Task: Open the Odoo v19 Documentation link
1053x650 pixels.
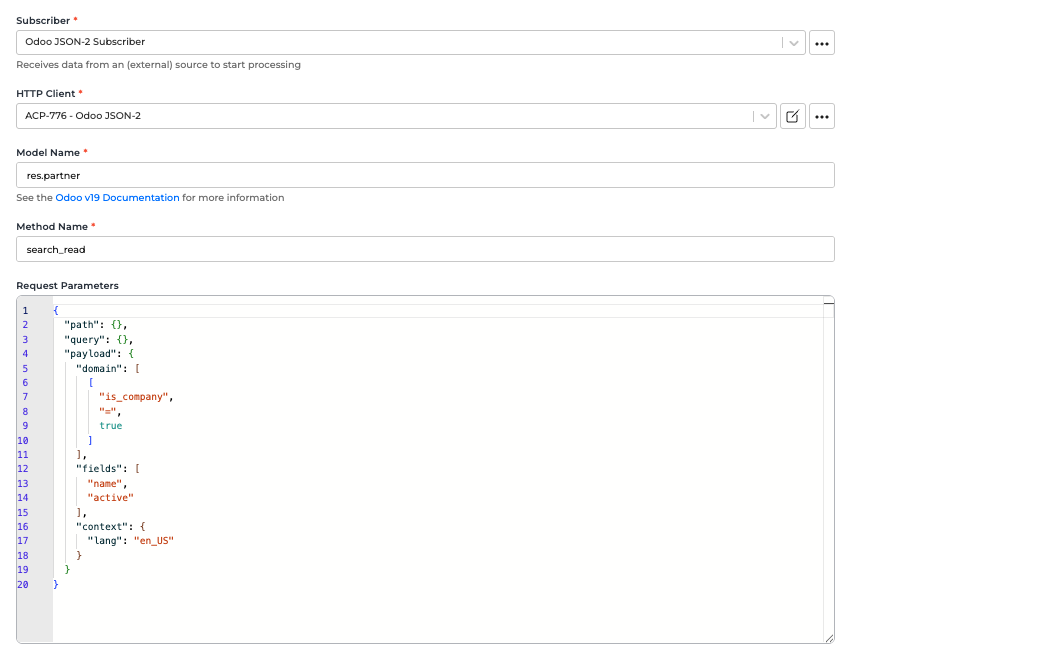Action: point(118,198)
